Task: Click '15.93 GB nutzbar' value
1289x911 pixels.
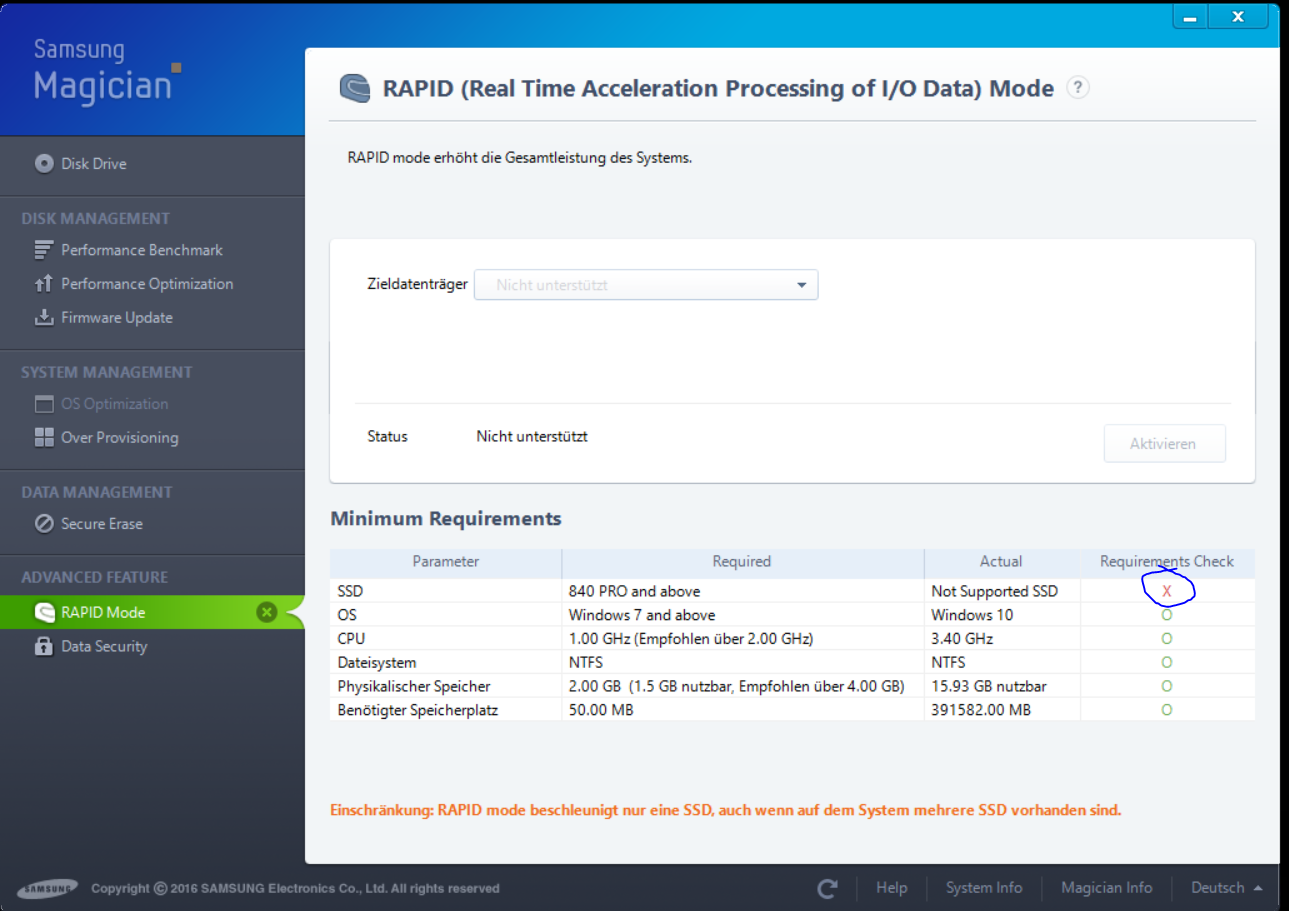Action: point(989,687)
